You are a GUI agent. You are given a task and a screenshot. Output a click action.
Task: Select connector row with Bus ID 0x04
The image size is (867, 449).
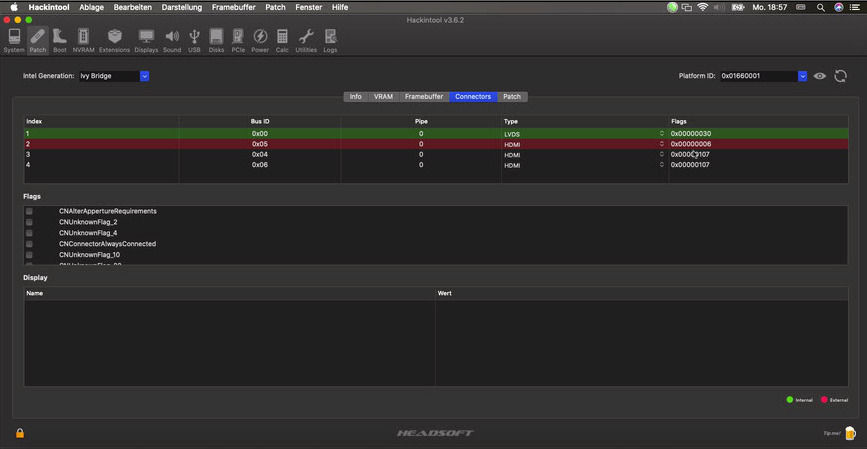tap(436, 155)
